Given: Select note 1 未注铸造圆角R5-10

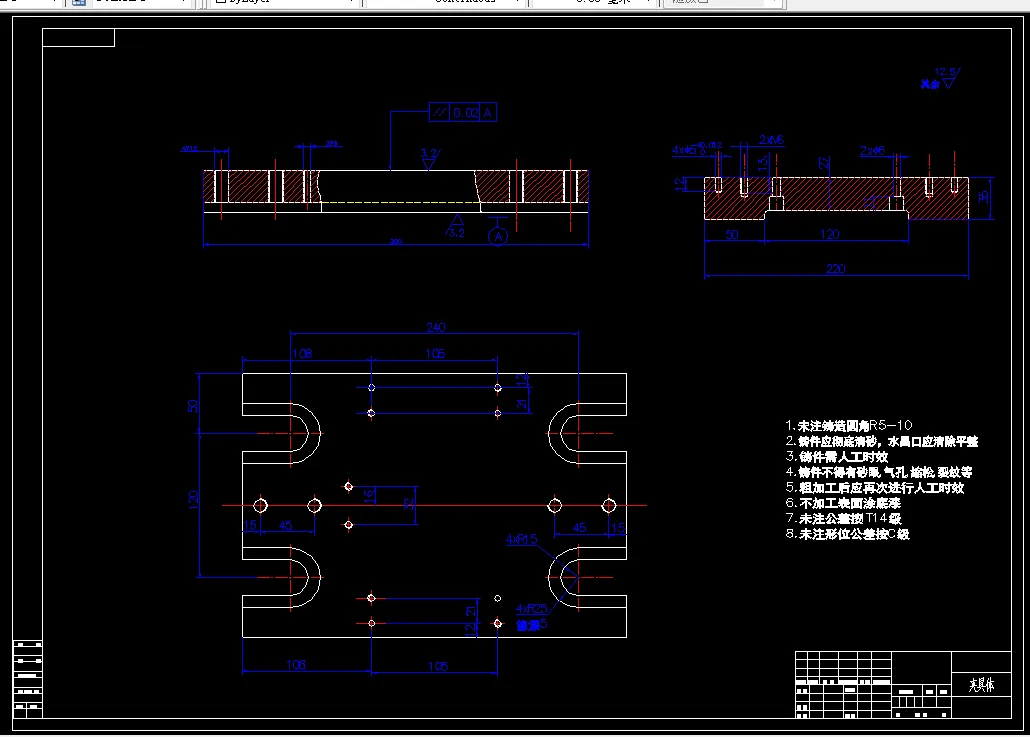Looking at the screenshot, I should [x=849, y=425].
